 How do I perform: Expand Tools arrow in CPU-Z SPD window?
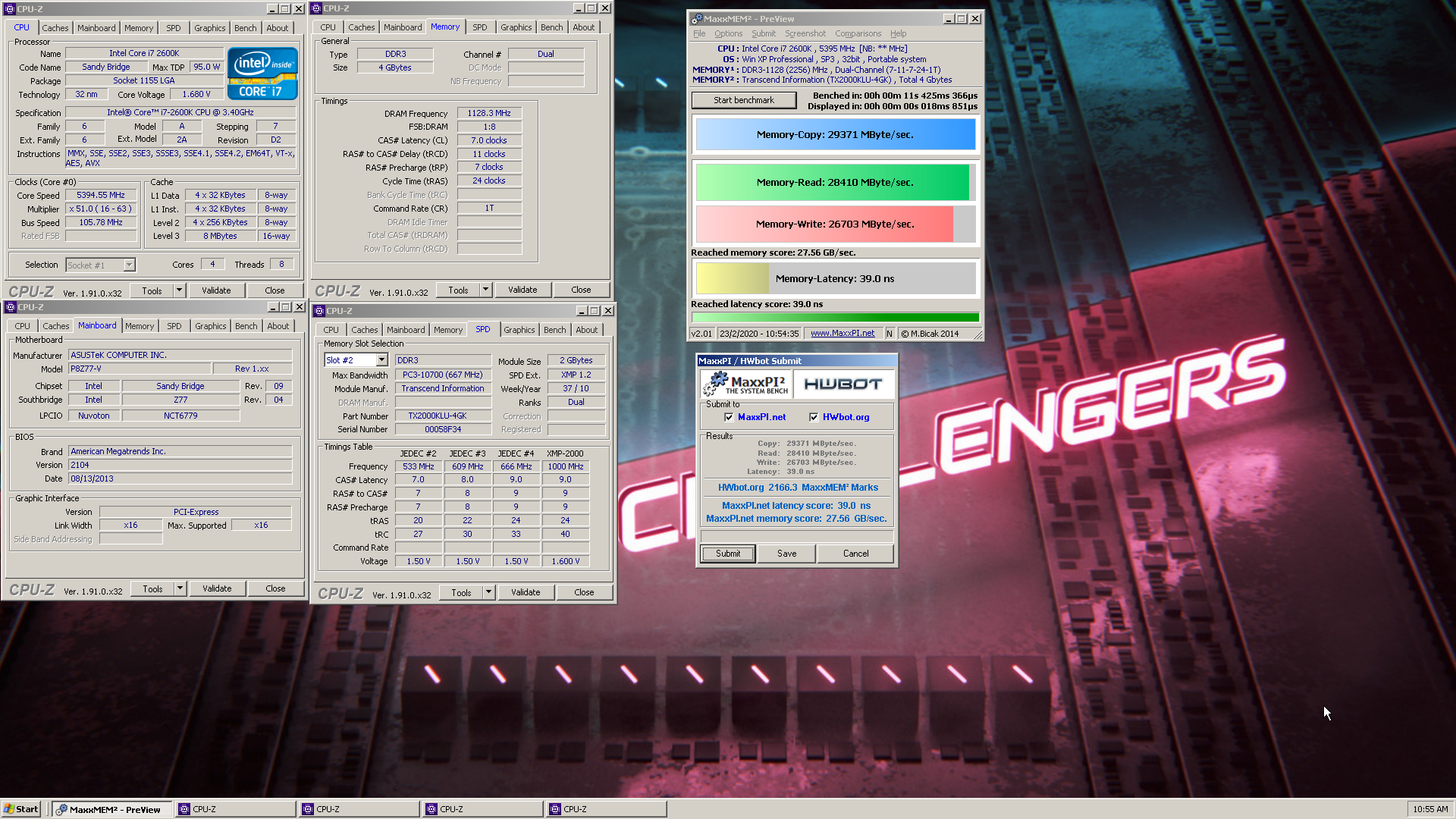tap(488, 592)
